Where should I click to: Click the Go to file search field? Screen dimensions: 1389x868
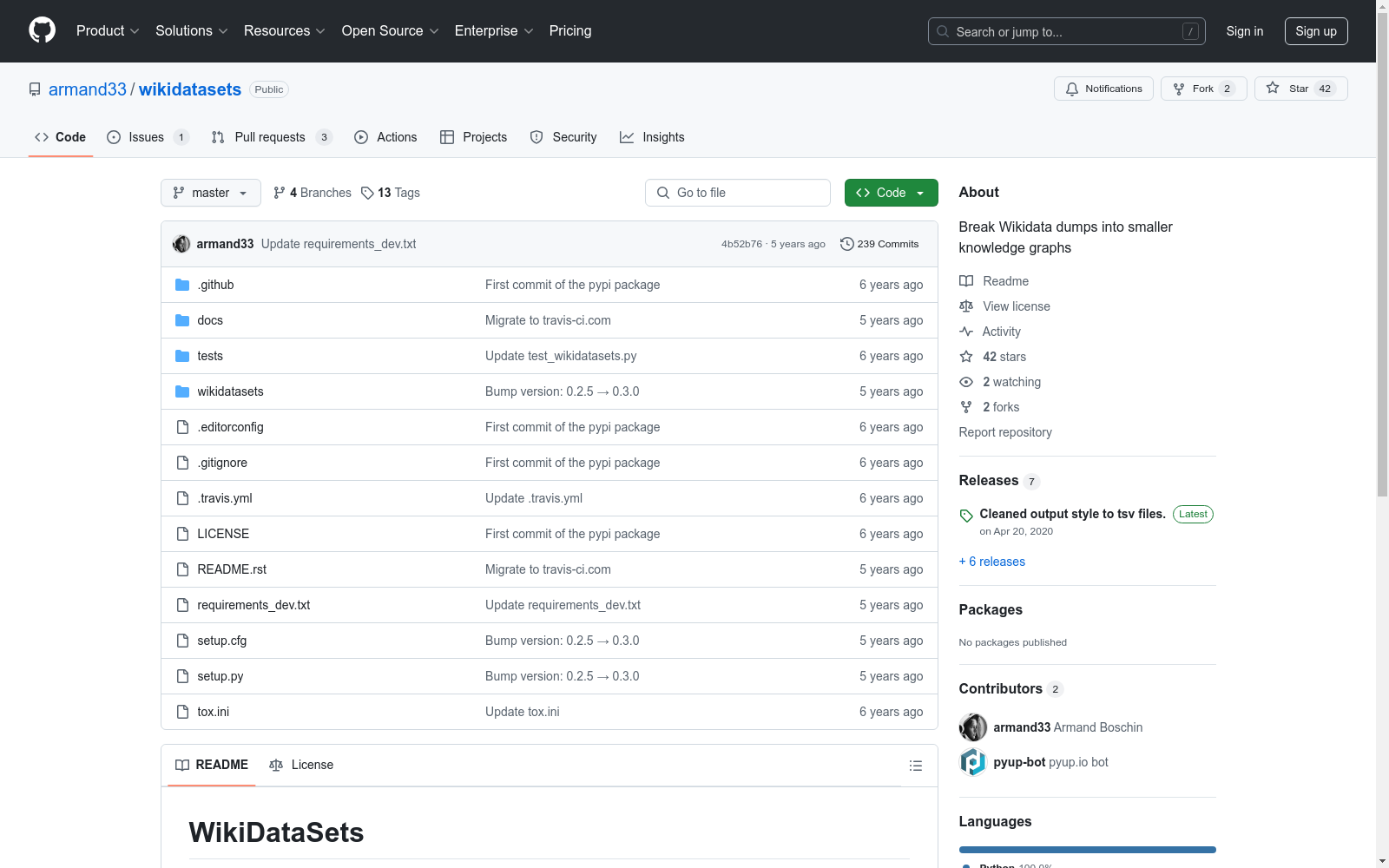(738, 193)
